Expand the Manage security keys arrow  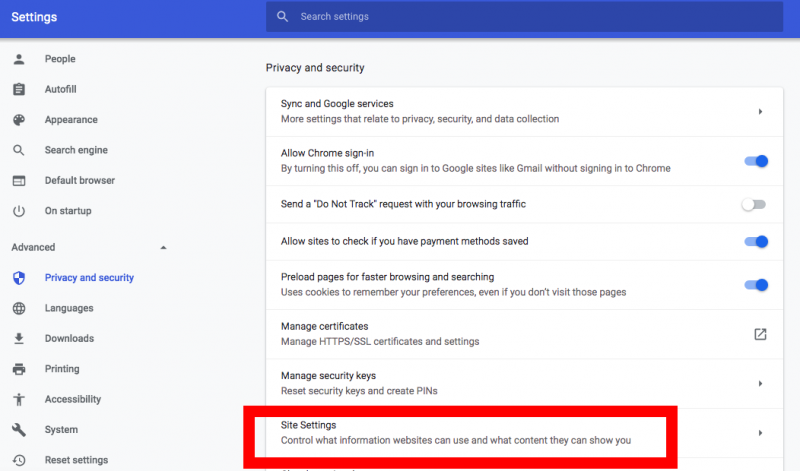[x=760, y=384]
